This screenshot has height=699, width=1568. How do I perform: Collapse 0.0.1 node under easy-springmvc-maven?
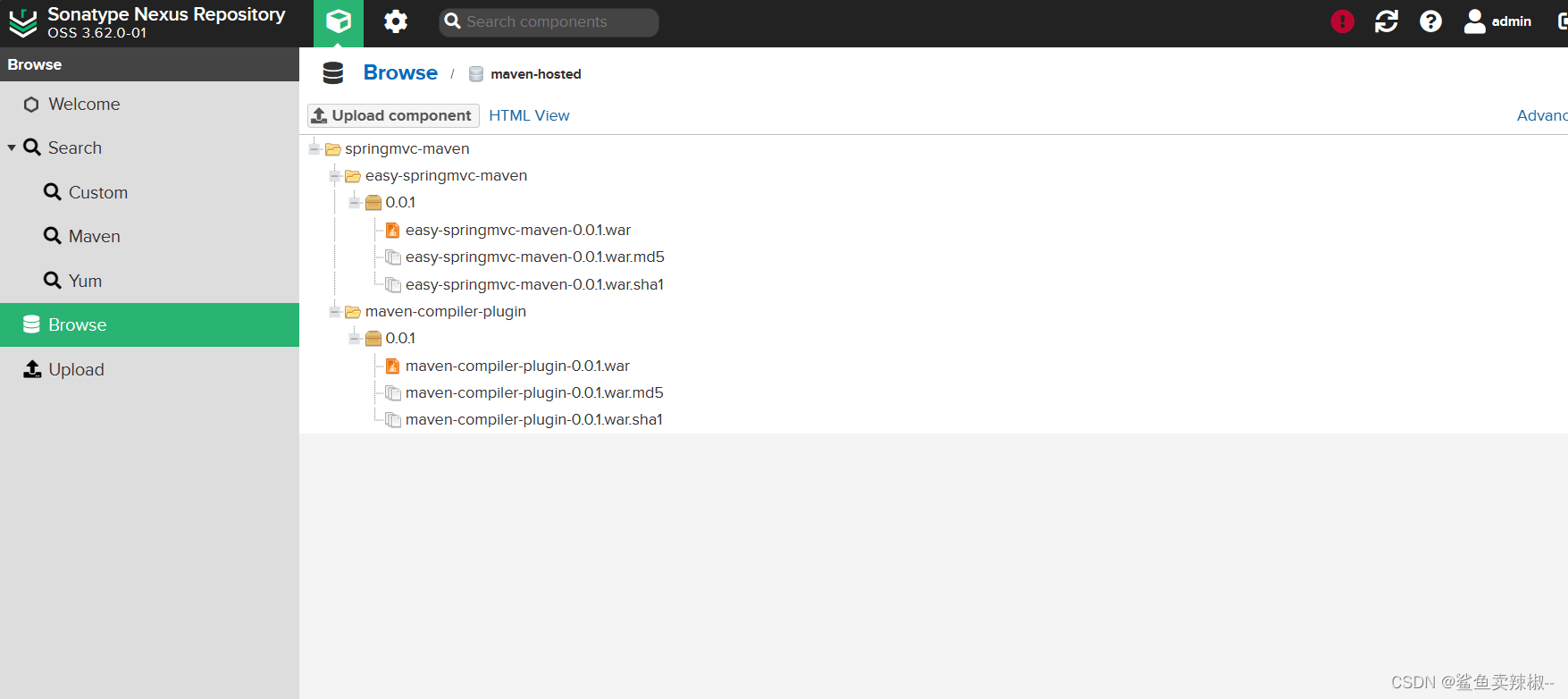(x=355, y=203)
